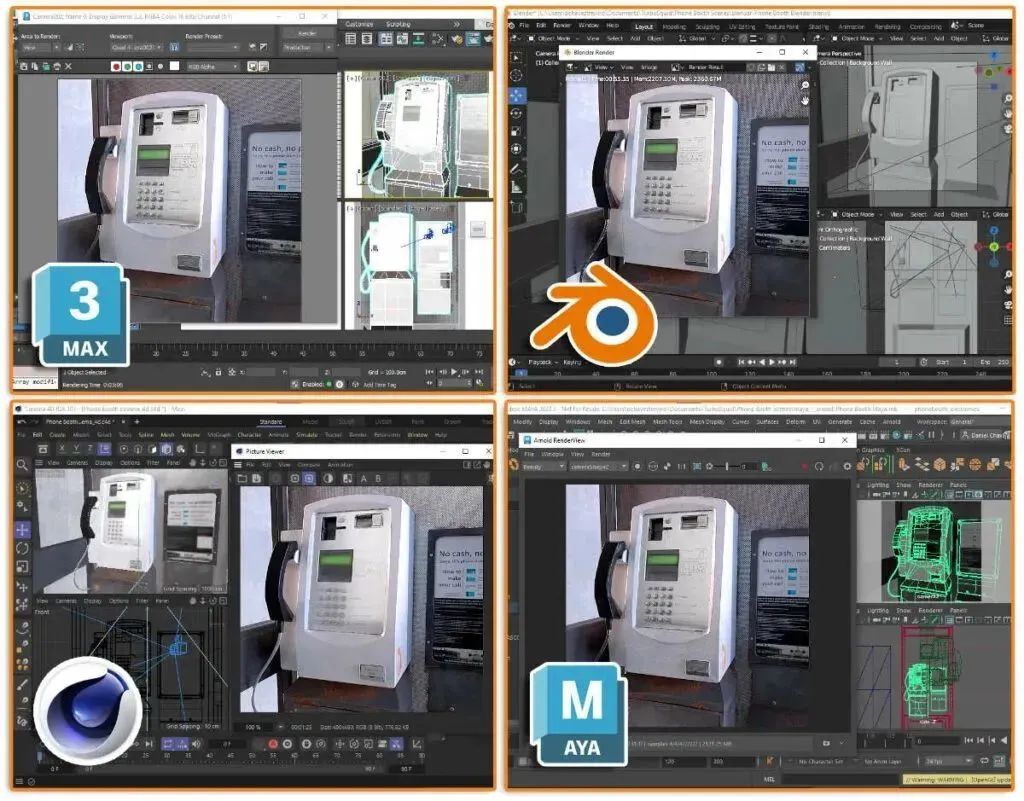This screenshot has width=1024, height=801.
Task: Clear the rendered image with the X icon in 3ds Max
Action: coord(69,67)
